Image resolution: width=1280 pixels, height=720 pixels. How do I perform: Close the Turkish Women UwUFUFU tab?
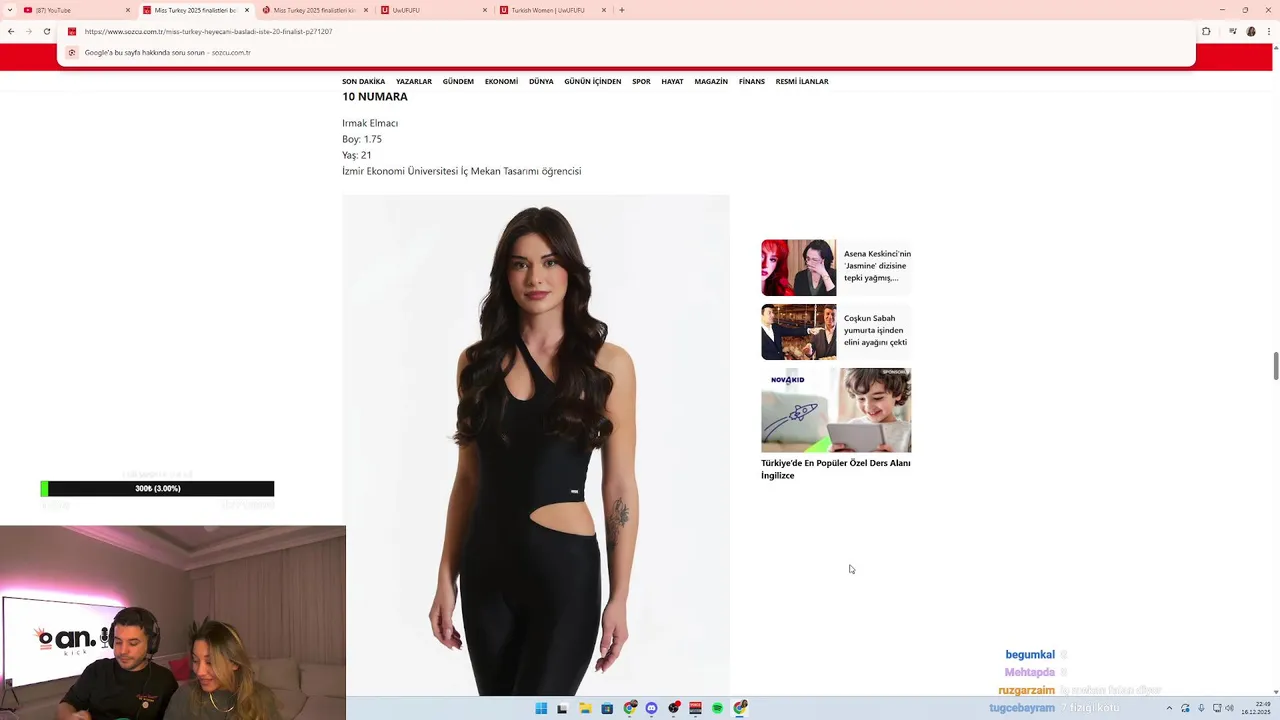[604, 10]
